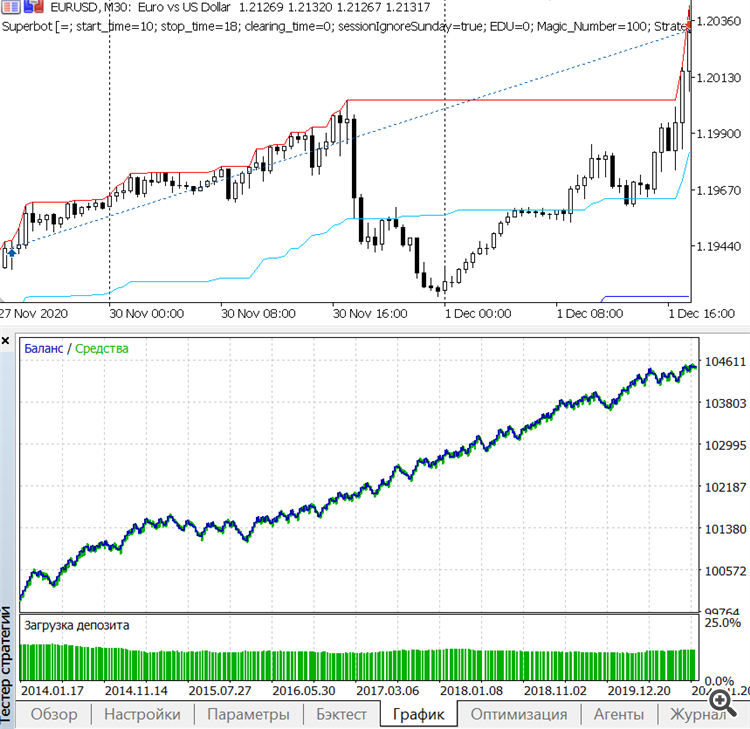Click the 1.19900 price scale label

pos(718,133)
